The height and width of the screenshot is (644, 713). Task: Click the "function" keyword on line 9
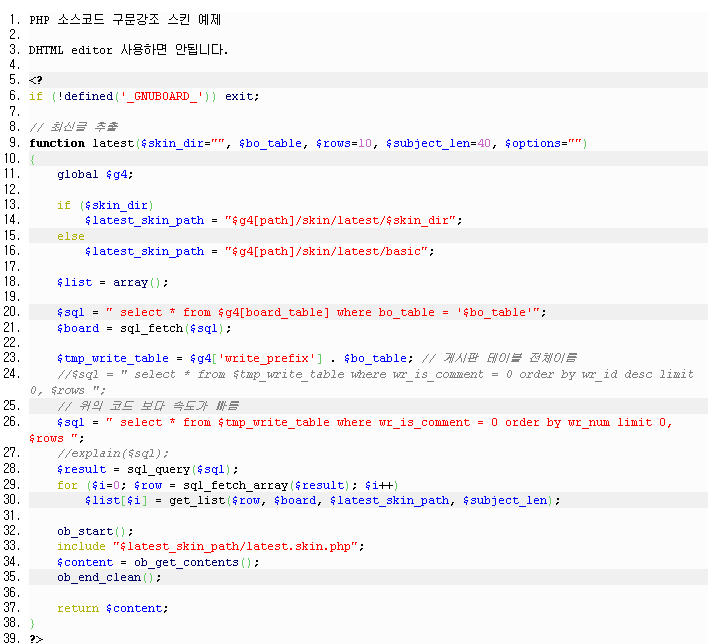[57, 143]
